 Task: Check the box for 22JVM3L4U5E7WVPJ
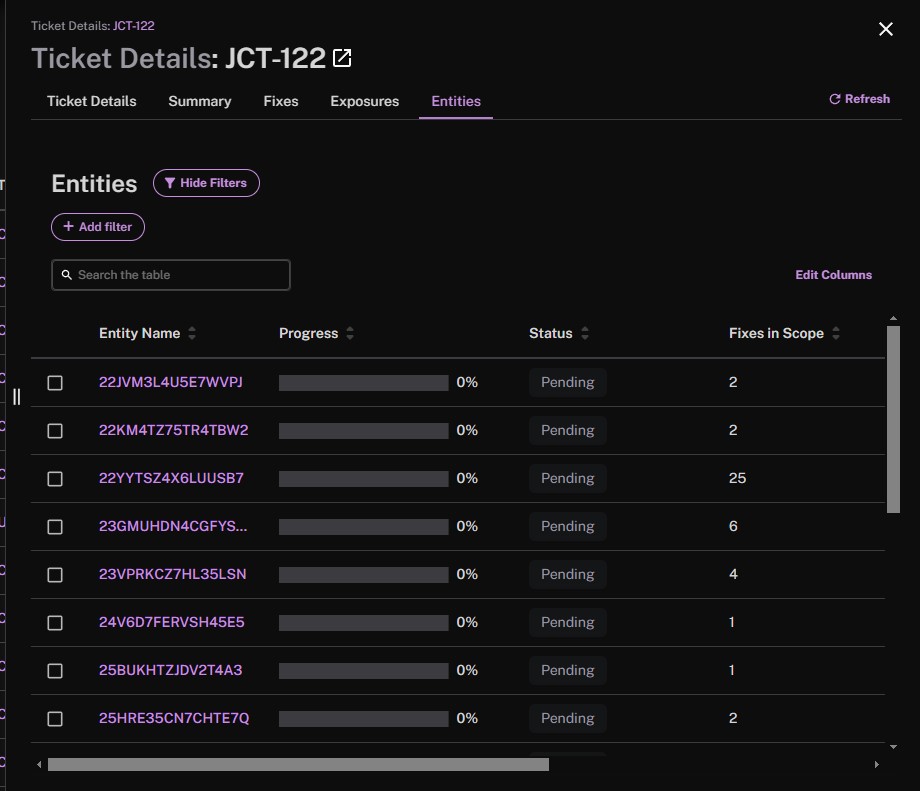55,383
